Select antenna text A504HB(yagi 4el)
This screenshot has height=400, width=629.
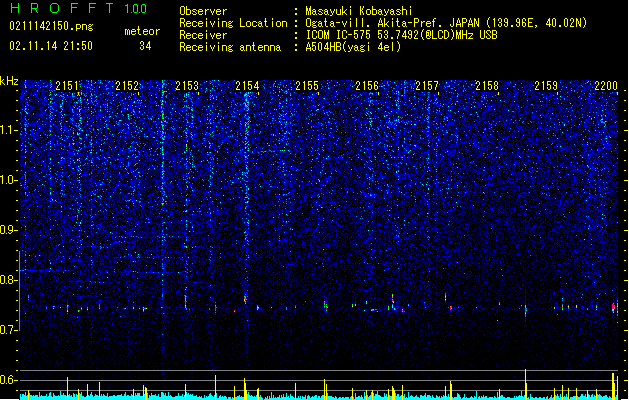[353, 47]
